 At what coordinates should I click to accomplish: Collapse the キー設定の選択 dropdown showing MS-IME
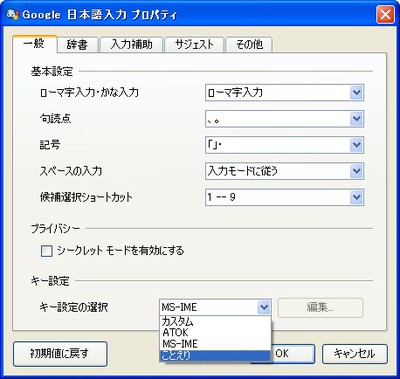(x=215, y=307)
